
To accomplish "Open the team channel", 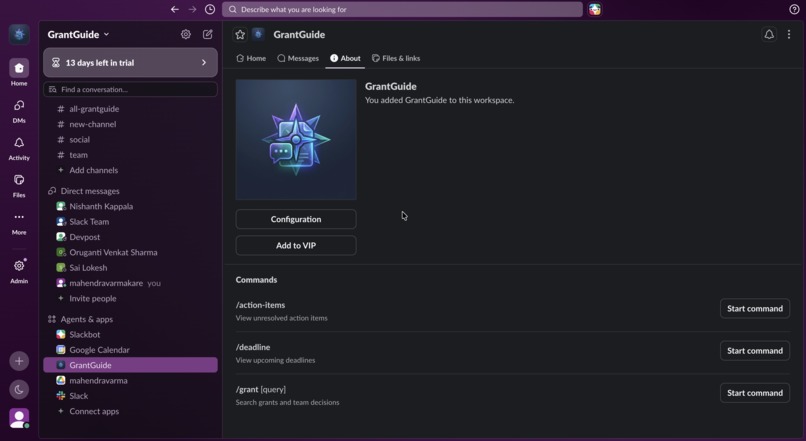I will (x=131, y=155).
